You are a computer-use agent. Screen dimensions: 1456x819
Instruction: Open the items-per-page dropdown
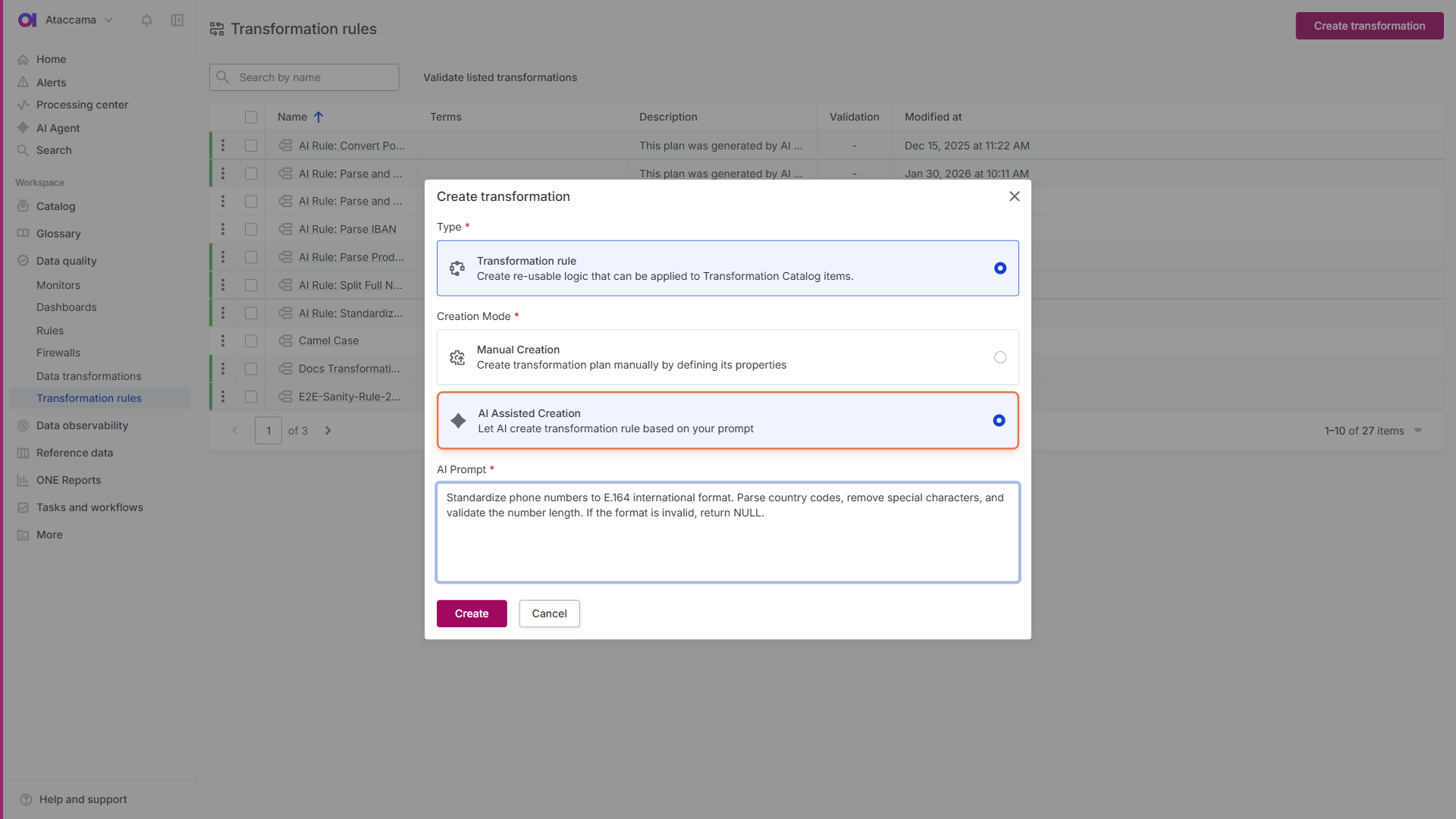point(1418,430)
